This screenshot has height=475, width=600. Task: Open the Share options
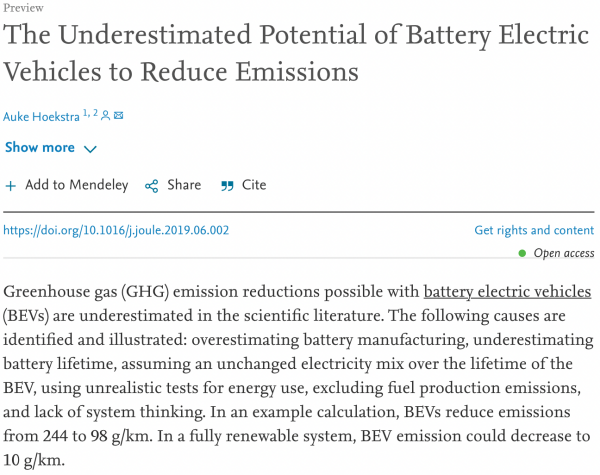pyautogui.click(x=184, y=185)
